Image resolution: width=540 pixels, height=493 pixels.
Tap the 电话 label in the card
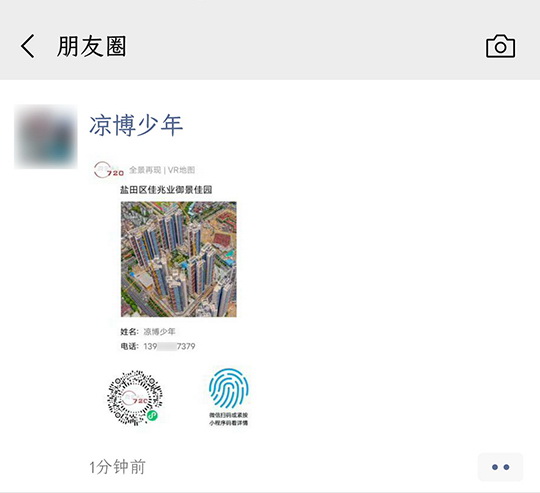(x=129, y=346)
